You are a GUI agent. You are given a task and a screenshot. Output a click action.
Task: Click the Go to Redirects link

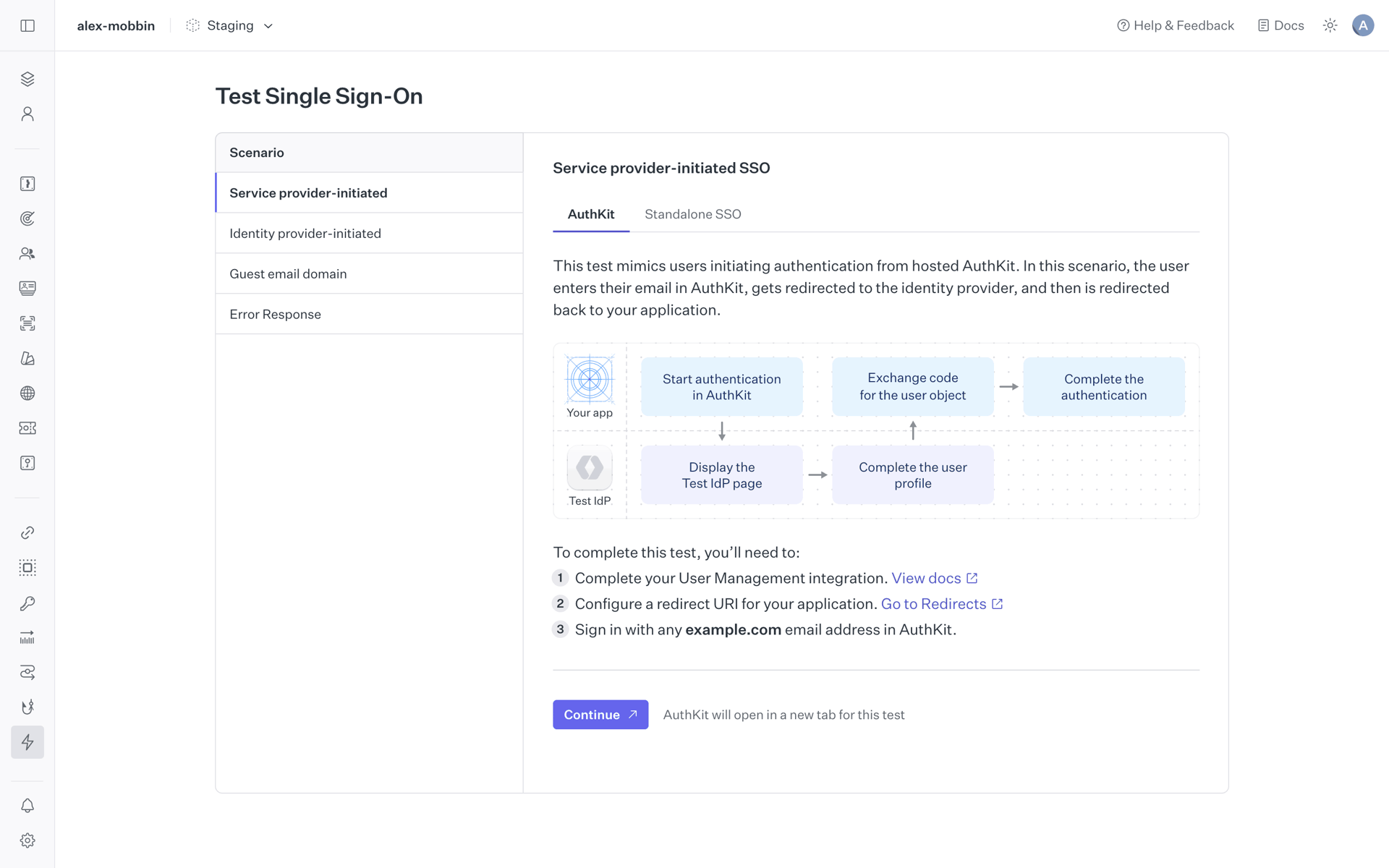click(x=942, y=604)
